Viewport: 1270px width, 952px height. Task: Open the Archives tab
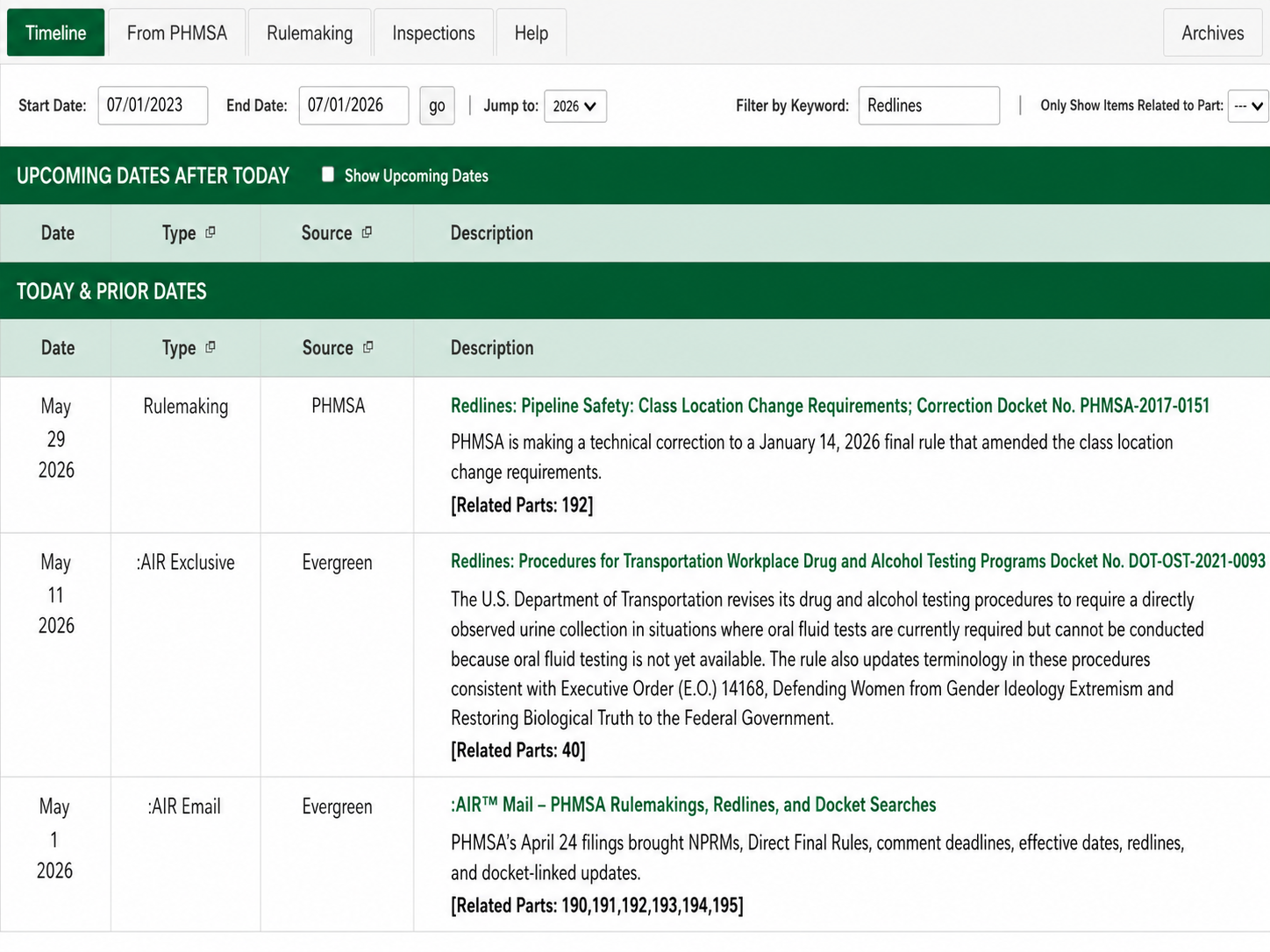[1213, 32]
